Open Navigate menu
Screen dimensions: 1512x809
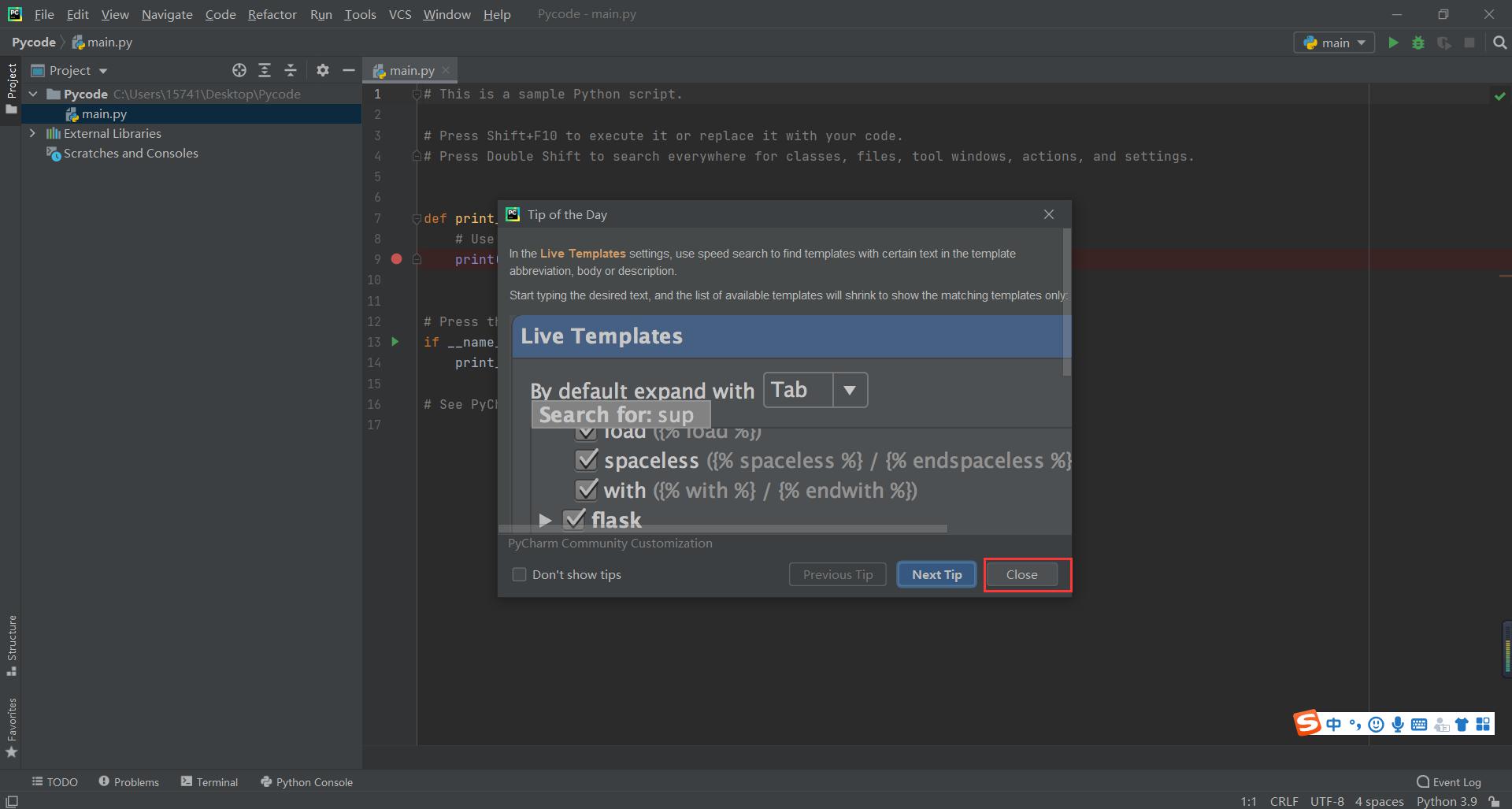167,14
